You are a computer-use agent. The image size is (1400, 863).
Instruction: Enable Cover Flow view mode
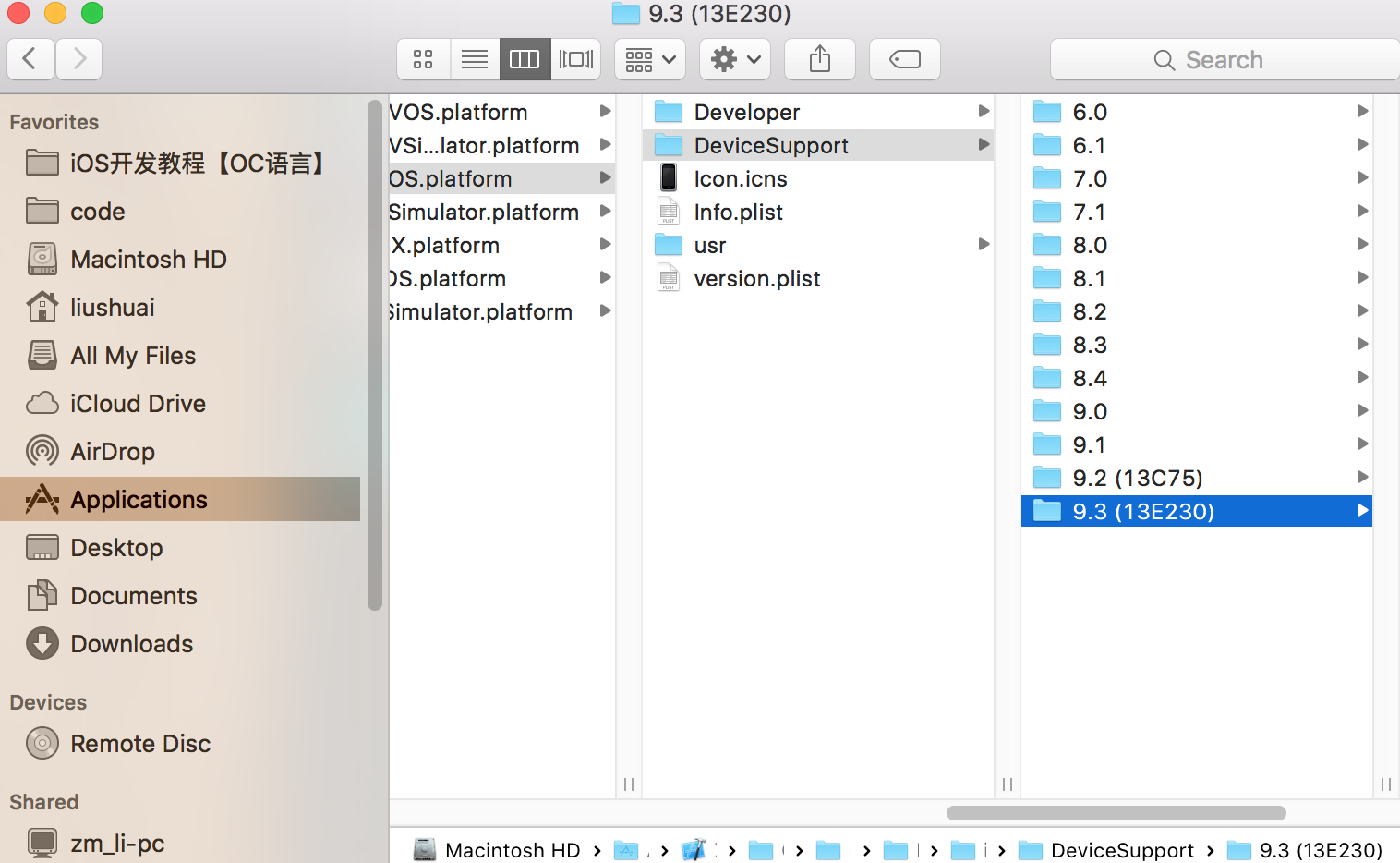pyautogui.click(x=575, y=58)
